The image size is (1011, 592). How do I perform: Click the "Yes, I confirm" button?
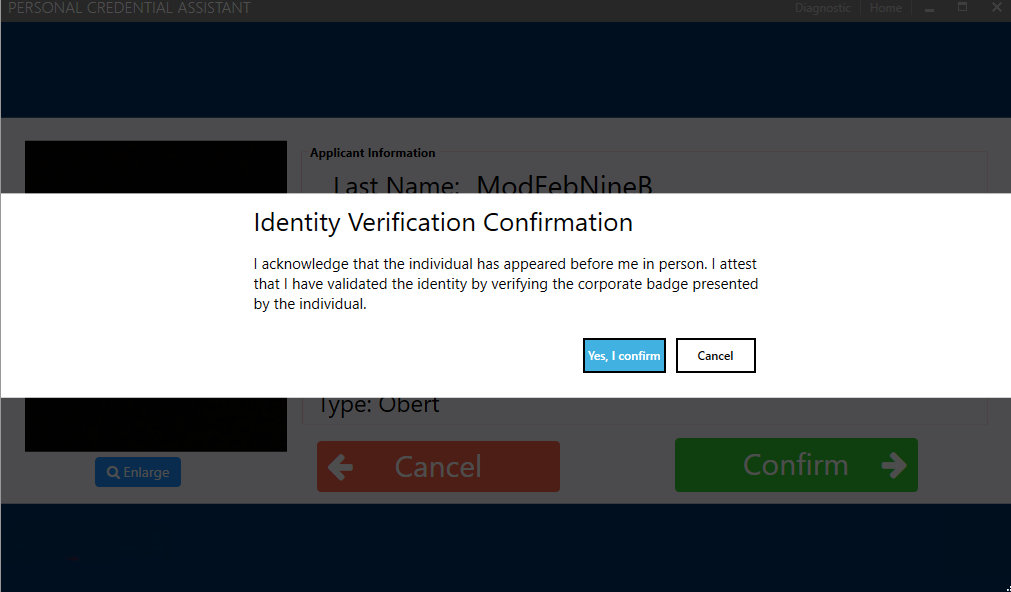624,356
